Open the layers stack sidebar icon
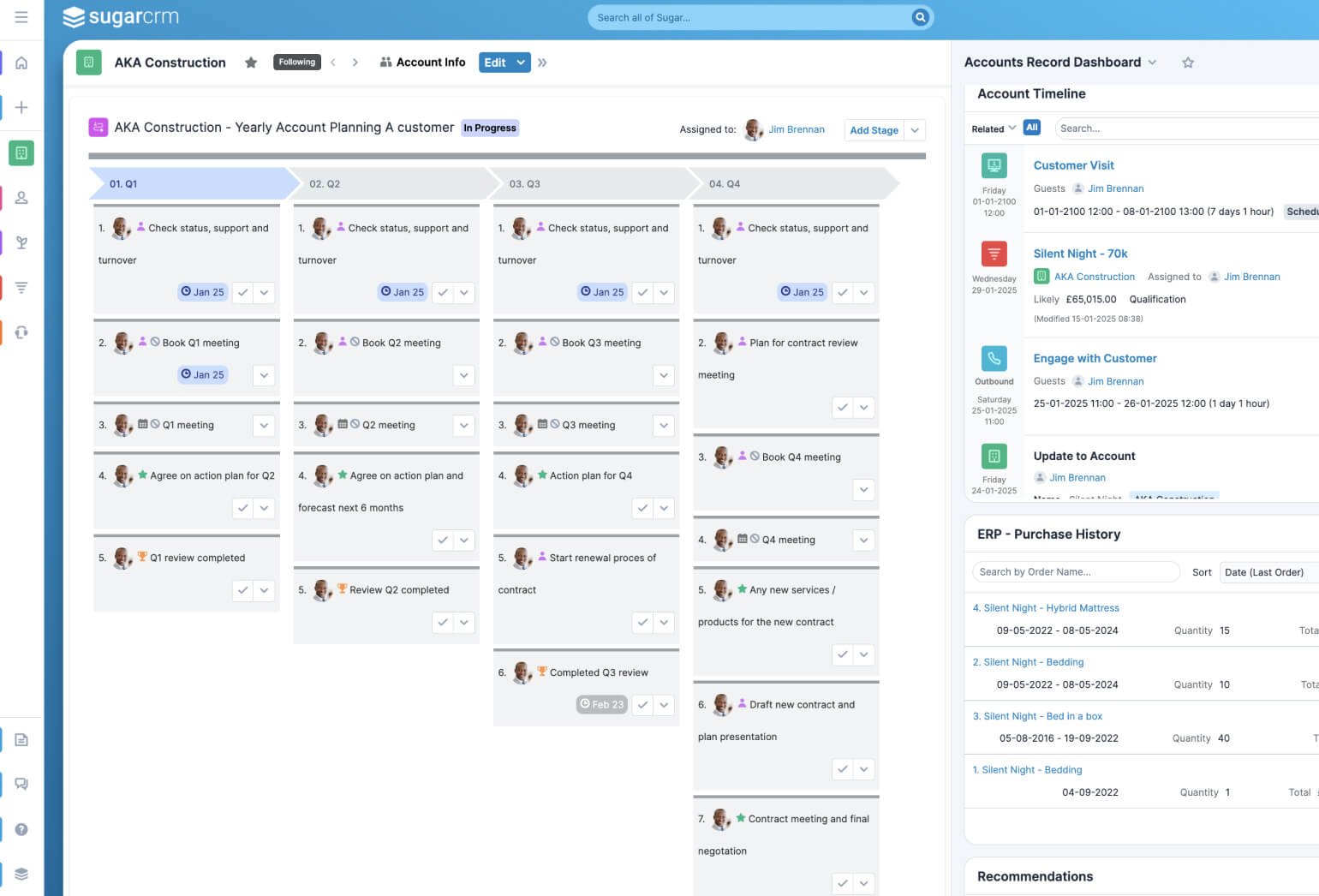 pyautogui.click(x=21, y=874)
